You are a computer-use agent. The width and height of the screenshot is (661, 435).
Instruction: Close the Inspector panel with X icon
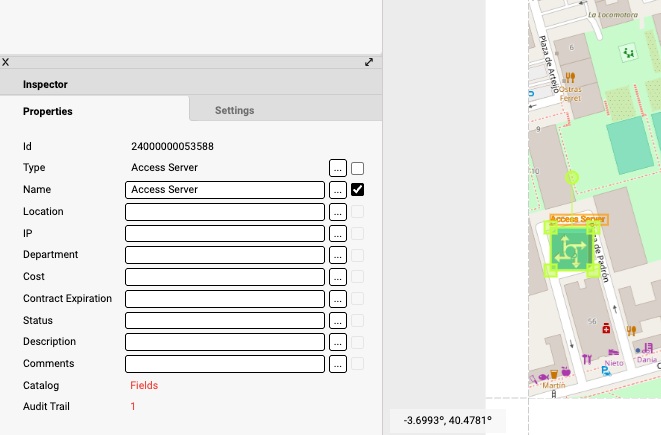pyautogui.click(x=6, y=61)
